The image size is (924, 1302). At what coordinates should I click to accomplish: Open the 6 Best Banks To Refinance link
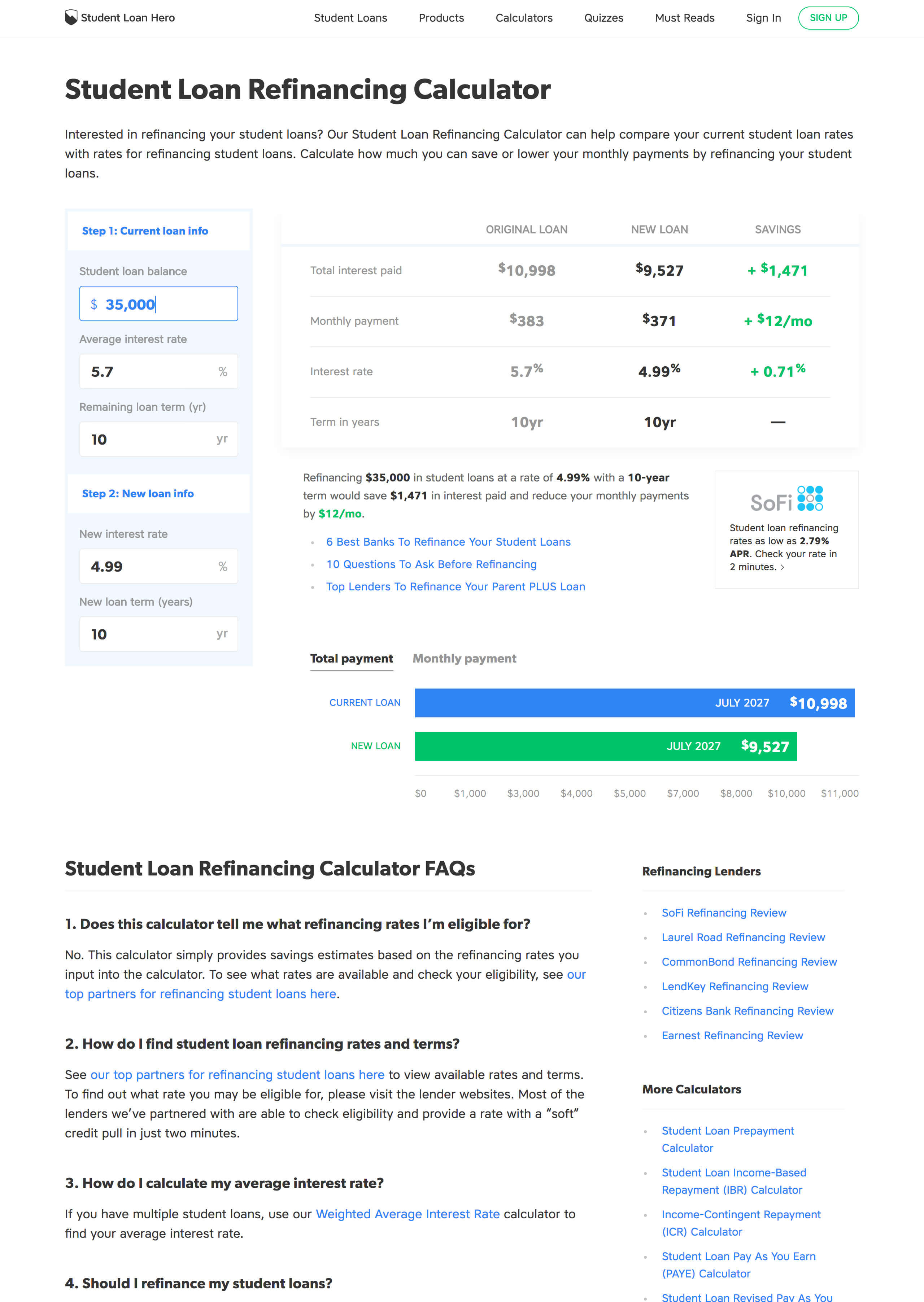(448, 542)
